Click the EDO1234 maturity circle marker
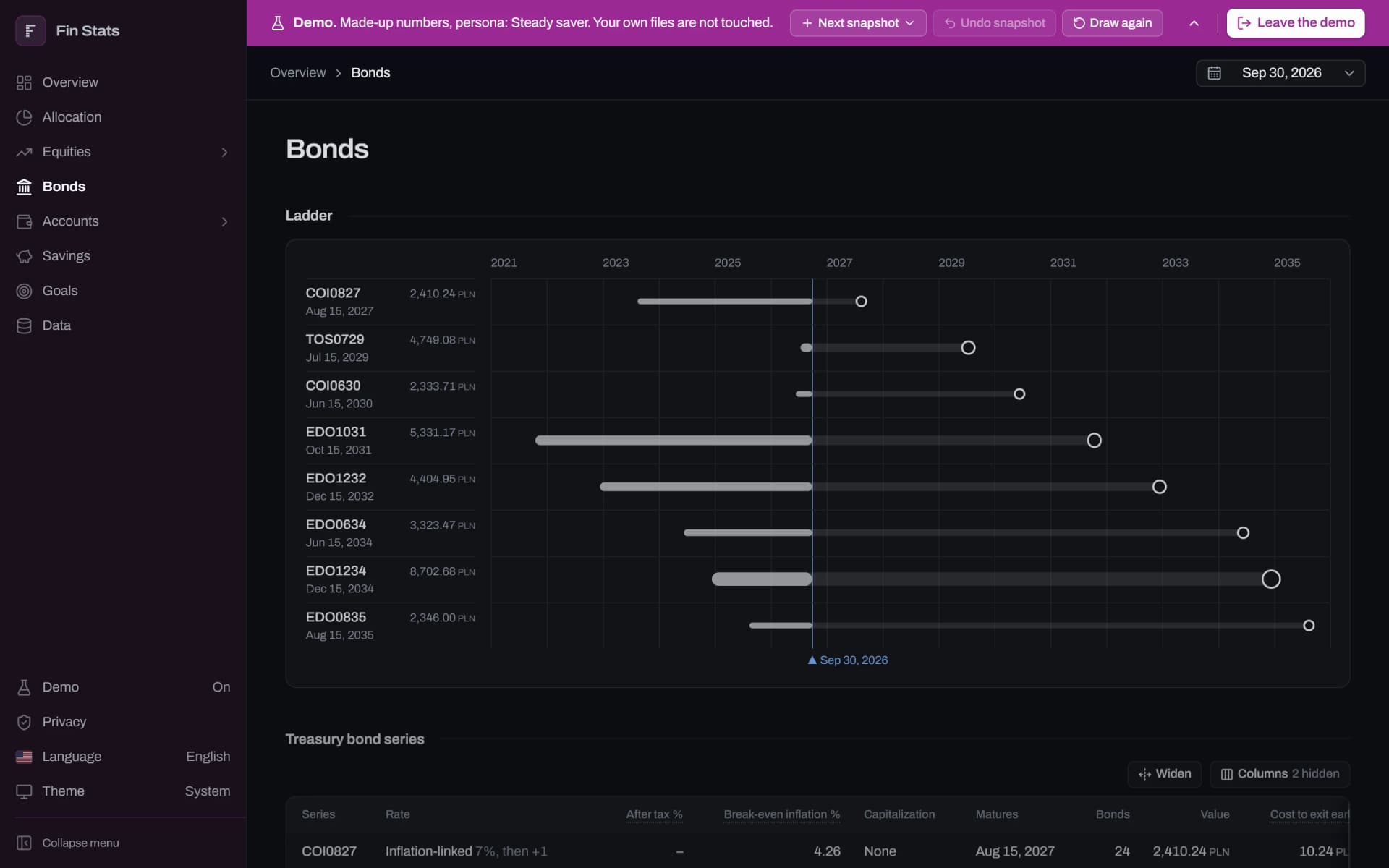The width and height of the screenshot is (1389, 868). tap(1271, 579)
